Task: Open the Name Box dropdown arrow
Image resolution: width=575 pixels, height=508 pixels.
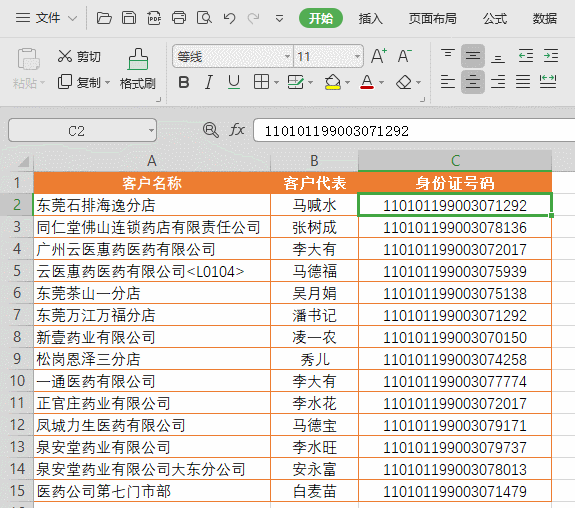Action: click(x=151, y=130)
